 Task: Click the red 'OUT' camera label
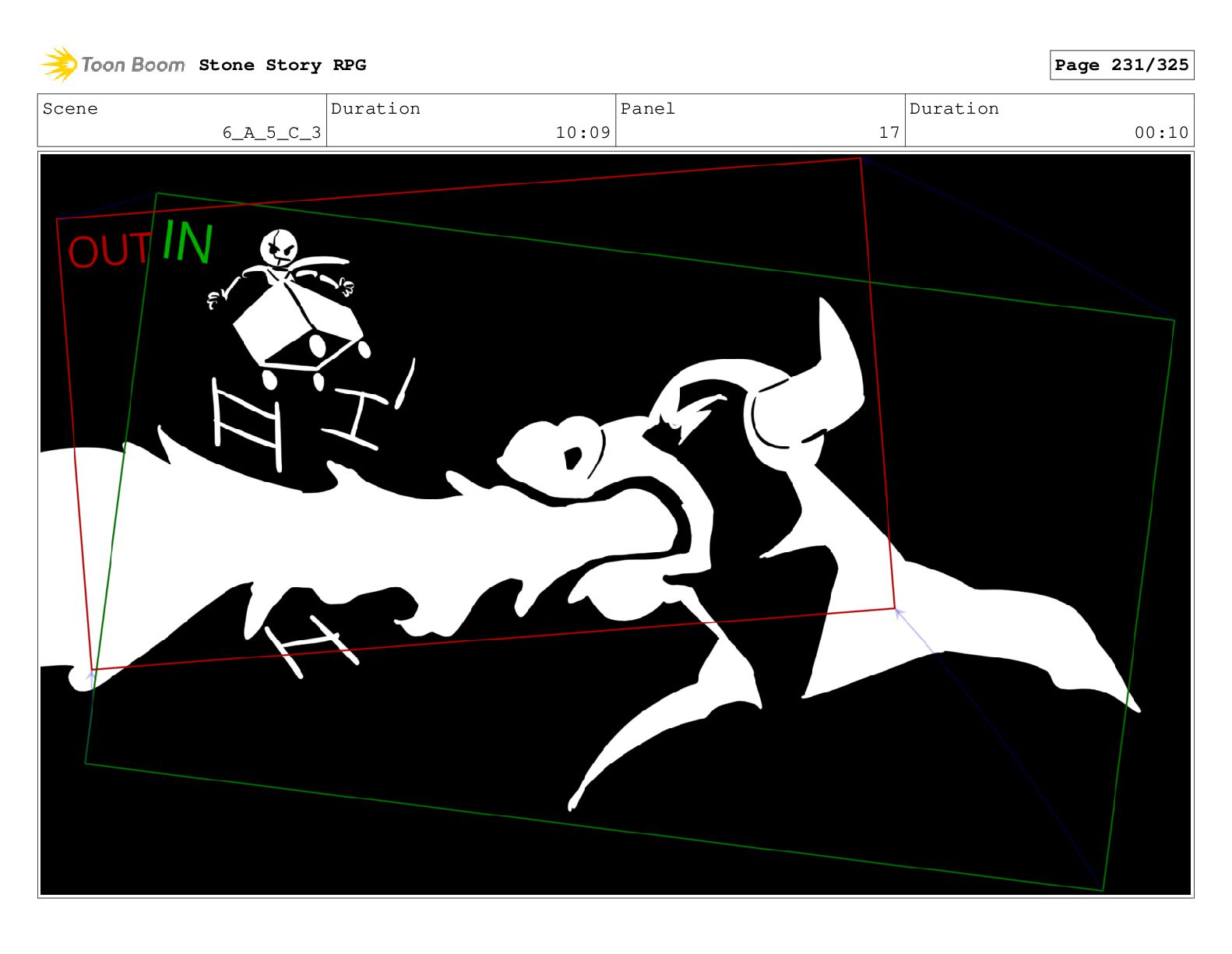(x=108, y=250)
